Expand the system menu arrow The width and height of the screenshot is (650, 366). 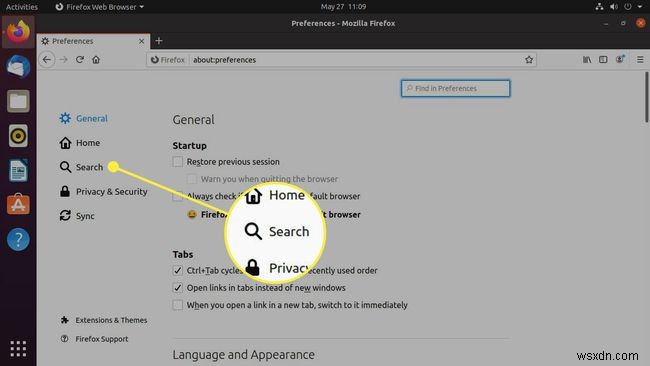(x=640, y=7)
